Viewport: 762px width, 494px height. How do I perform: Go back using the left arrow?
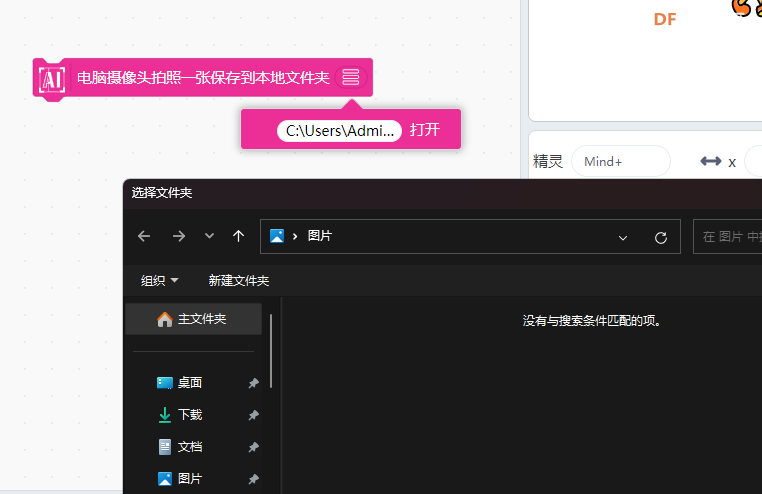coord(144,237)
